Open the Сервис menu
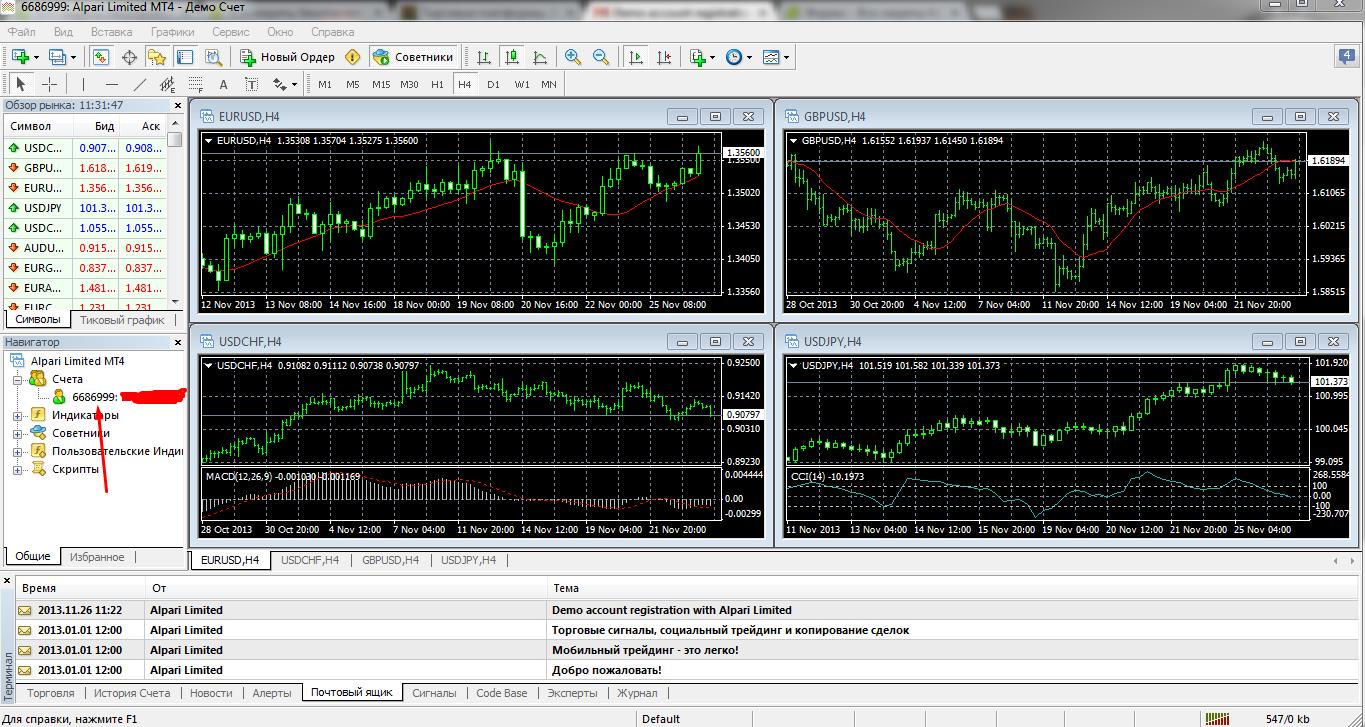Screen dimensions: 1365x727 [230, 31]
